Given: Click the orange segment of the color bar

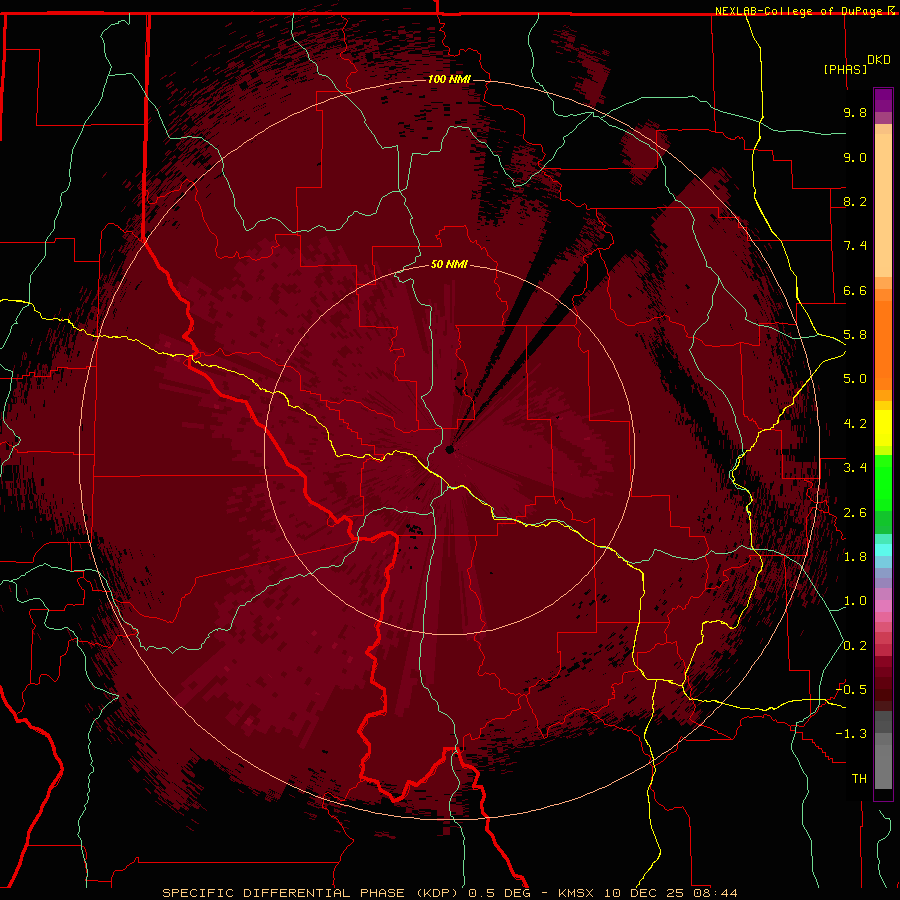Looking at the screenshot, I should (883, 344).
